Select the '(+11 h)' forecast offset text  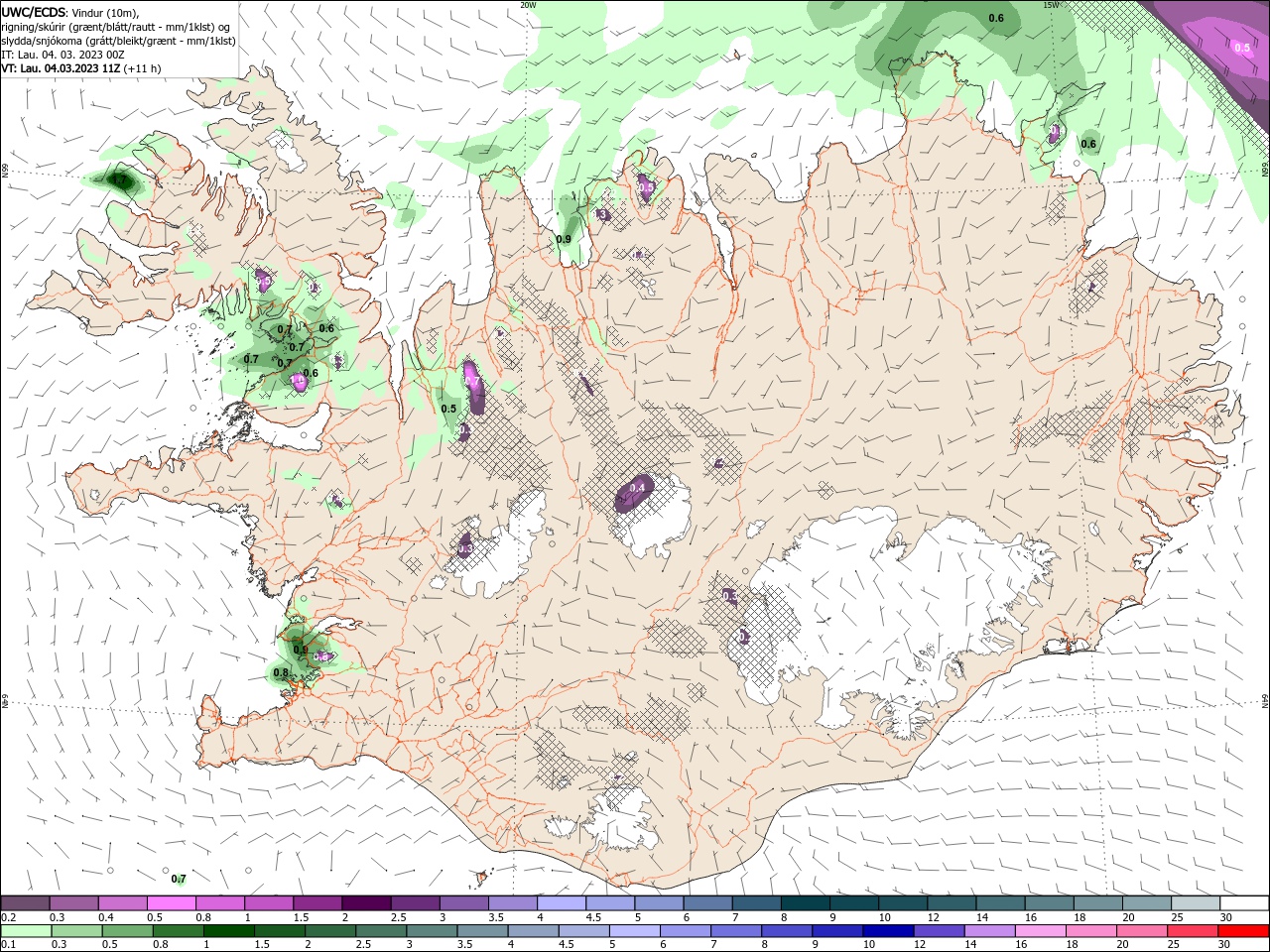point(142,68)
